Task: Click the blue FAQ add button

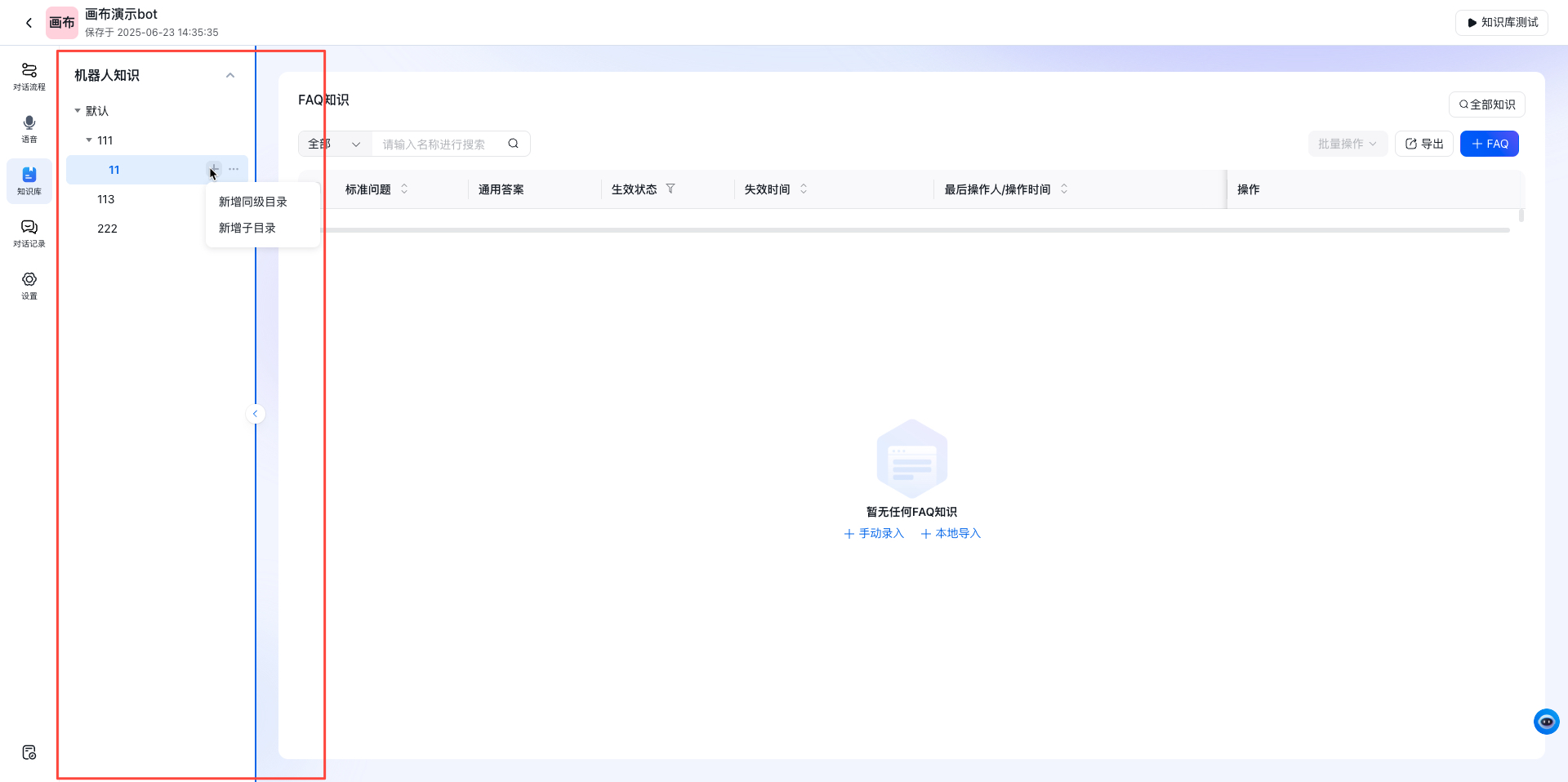Action: tap(1489, 143)
